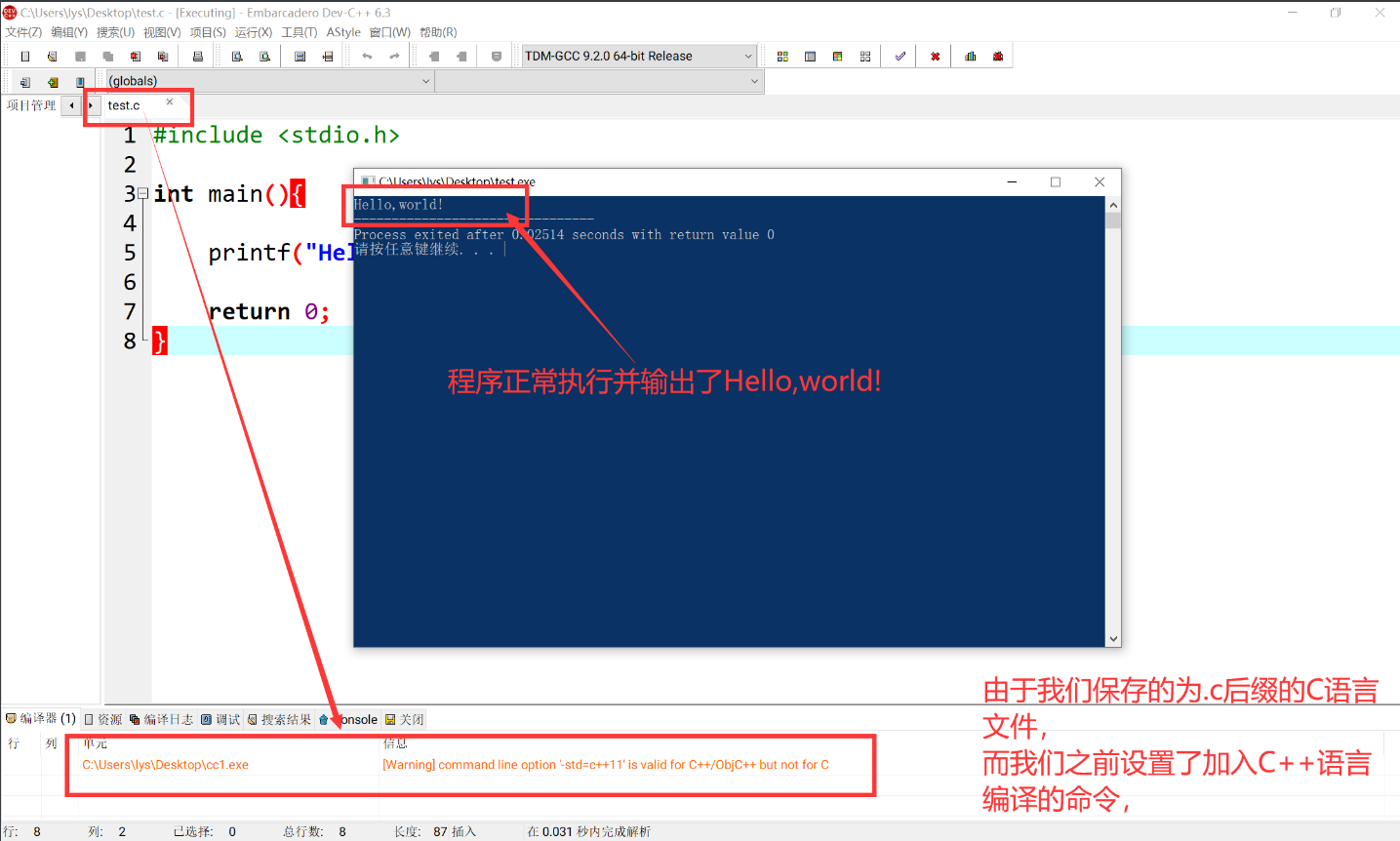Click the red abort compilation icon
Viewport: 1400px width, 841px height.
933,56
